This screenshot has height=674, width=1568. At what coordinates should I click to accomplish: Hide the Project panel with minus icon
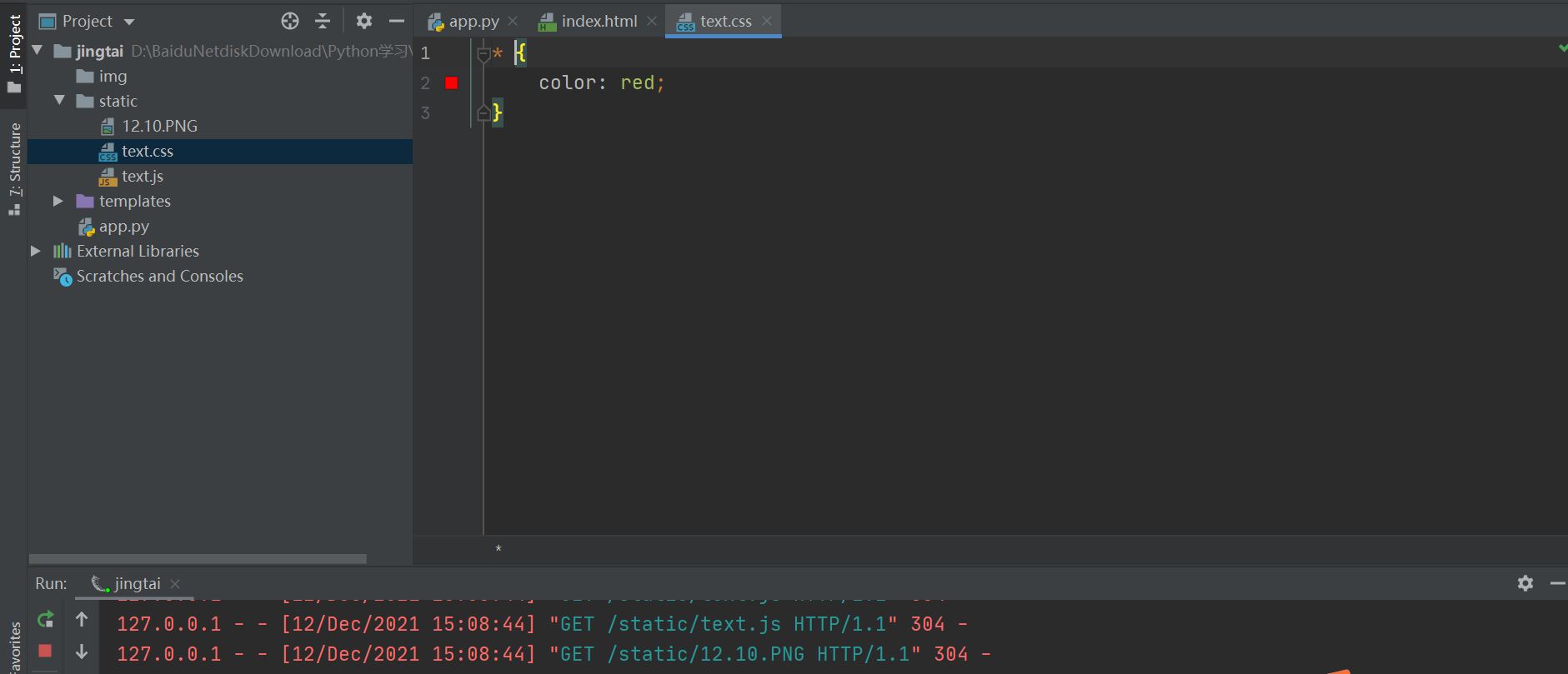(x=397, y=21)
